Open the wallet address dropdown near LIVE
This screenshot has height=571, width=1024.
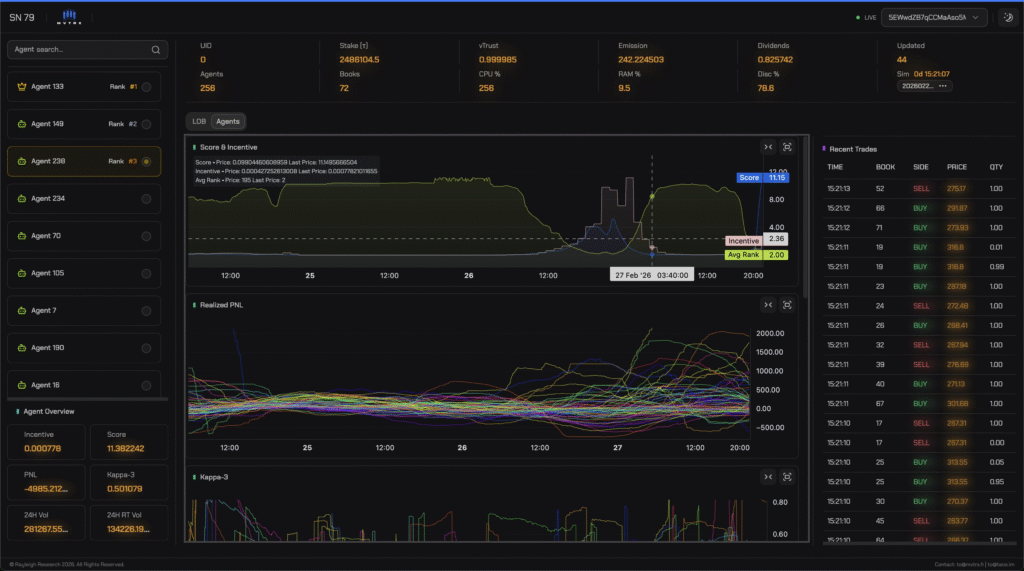pyautogui.click(x=933, y=17)
